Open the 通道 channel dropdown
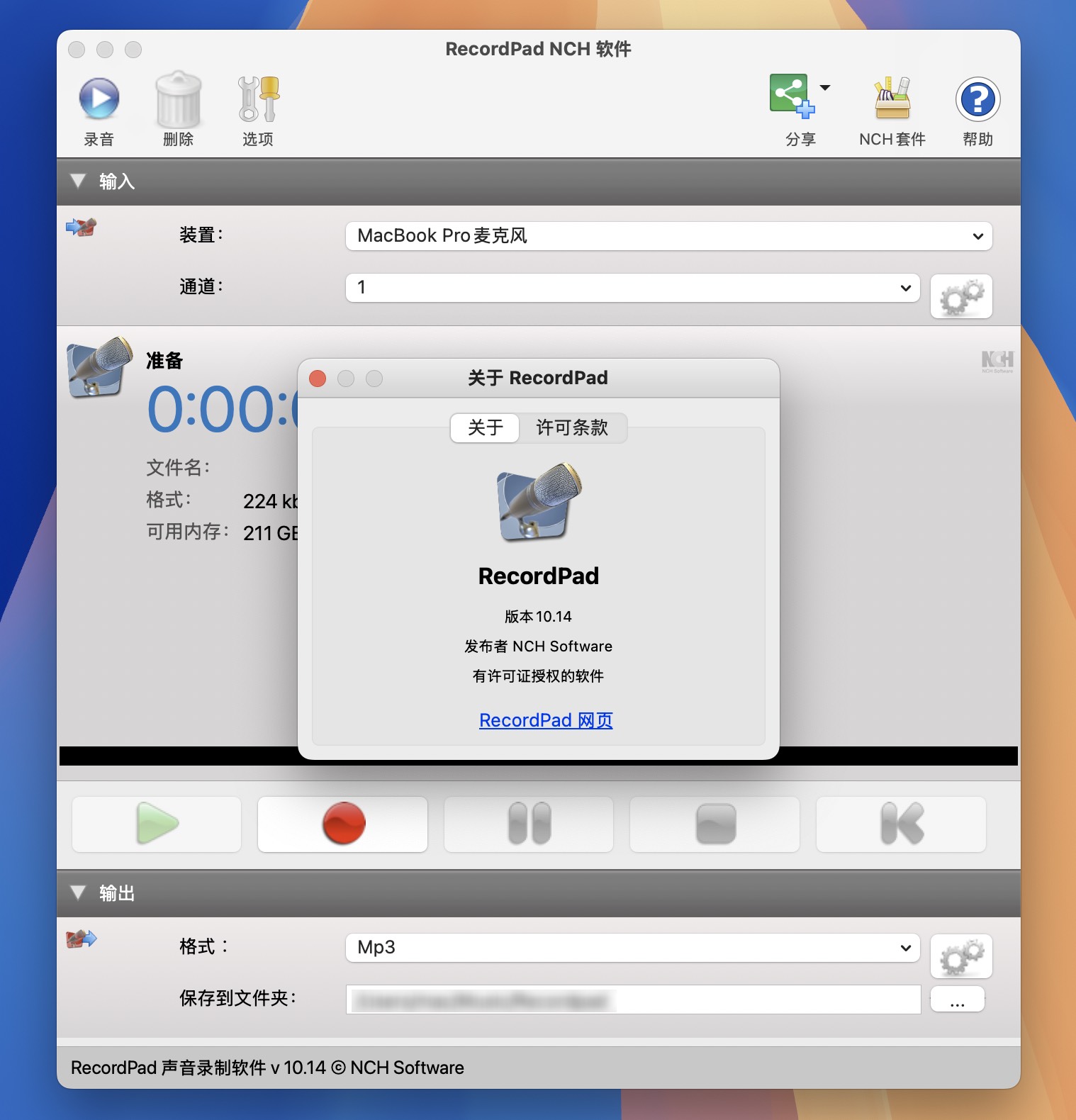This screenshot has width=1076, height=1120. point(632,288)
